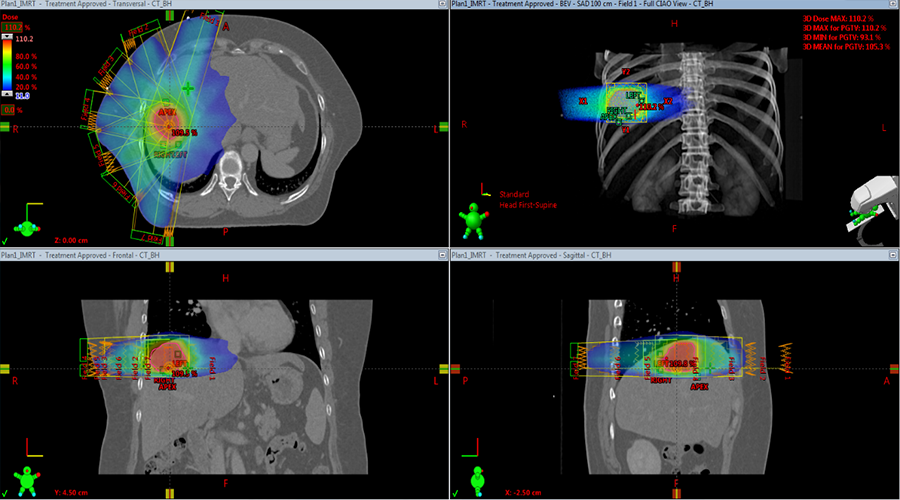Click the left plane marker in frontal view
The image size is (900, 500).
tap(7, 370)
